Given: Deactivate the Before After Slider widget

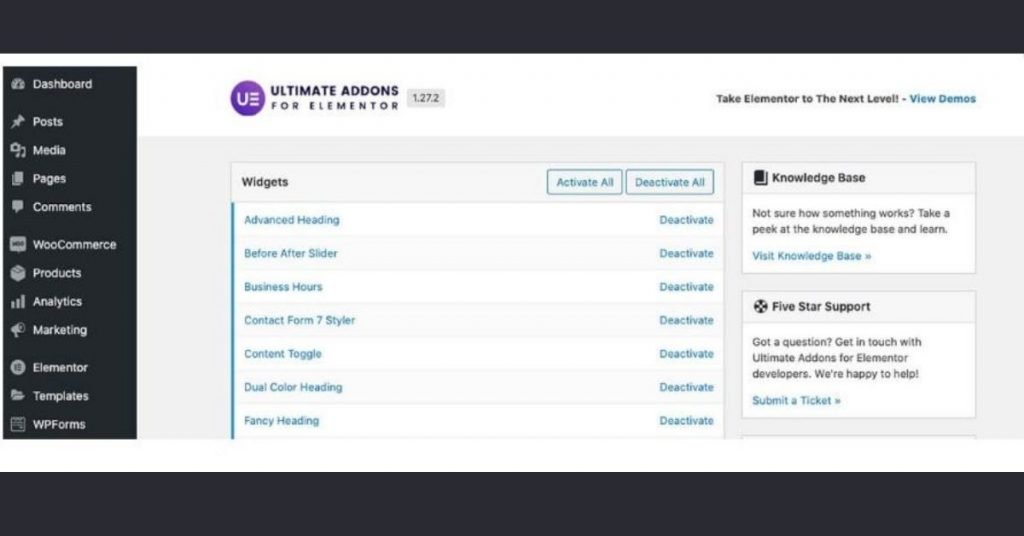Looking at the screenshot, I should pos(686,253).
